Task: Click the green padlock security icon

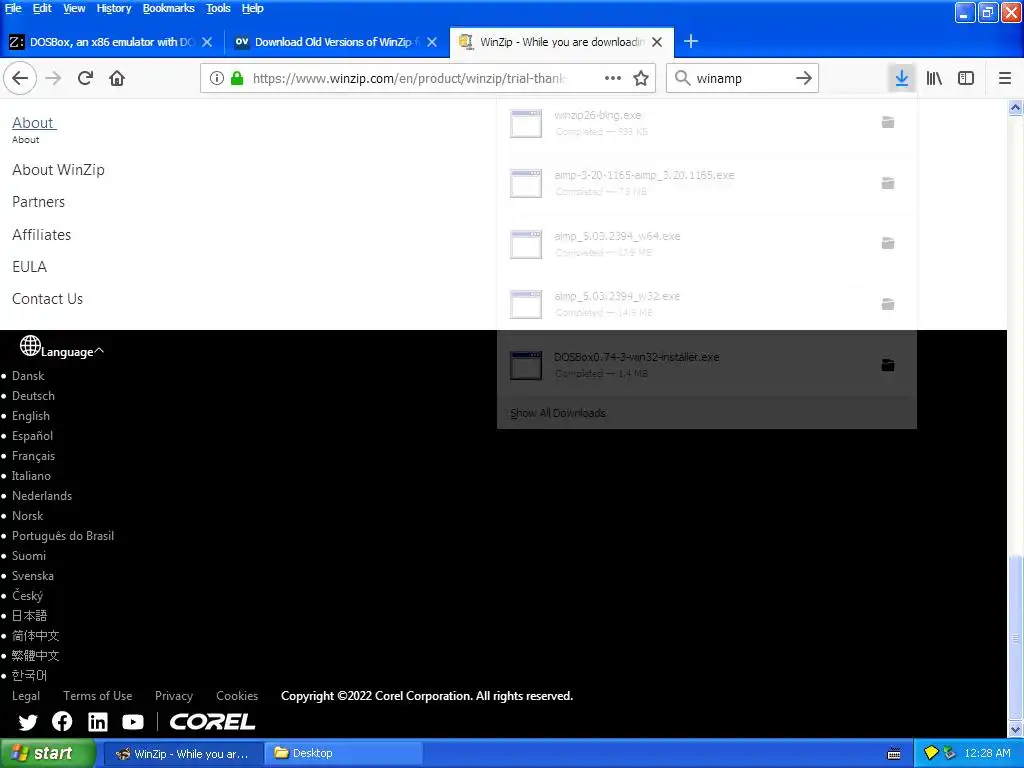Action: pyautogui.click(x=237, y=78)
